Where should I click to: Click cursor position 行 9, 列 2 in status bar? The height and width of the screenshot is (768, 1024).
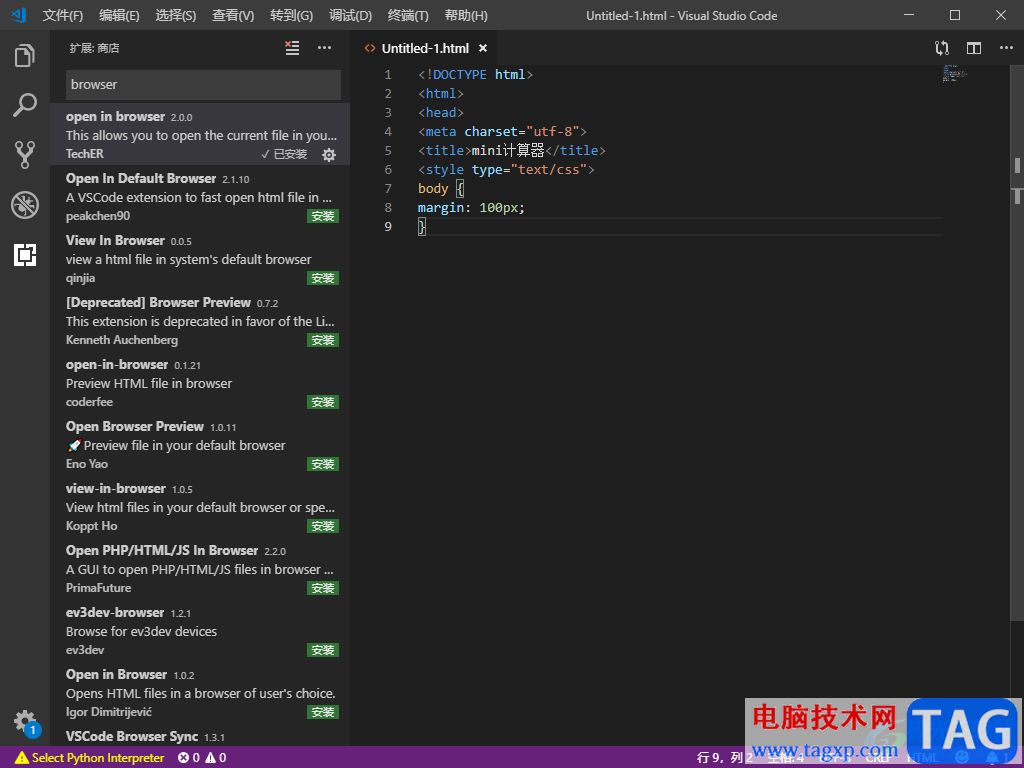click(725, 758)
